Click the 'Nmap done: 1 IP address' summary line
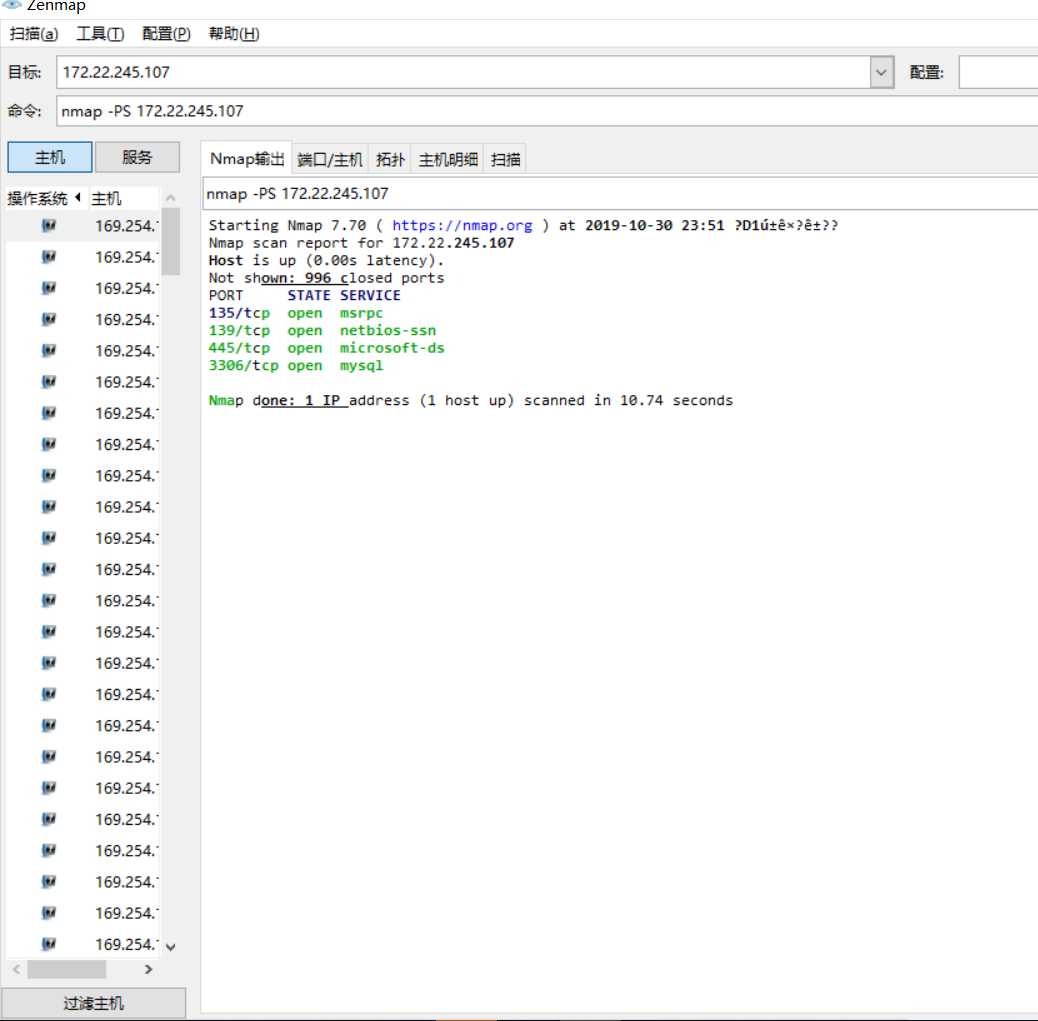The height and width of the screenshot is (1021, 1038). [471, 401]
